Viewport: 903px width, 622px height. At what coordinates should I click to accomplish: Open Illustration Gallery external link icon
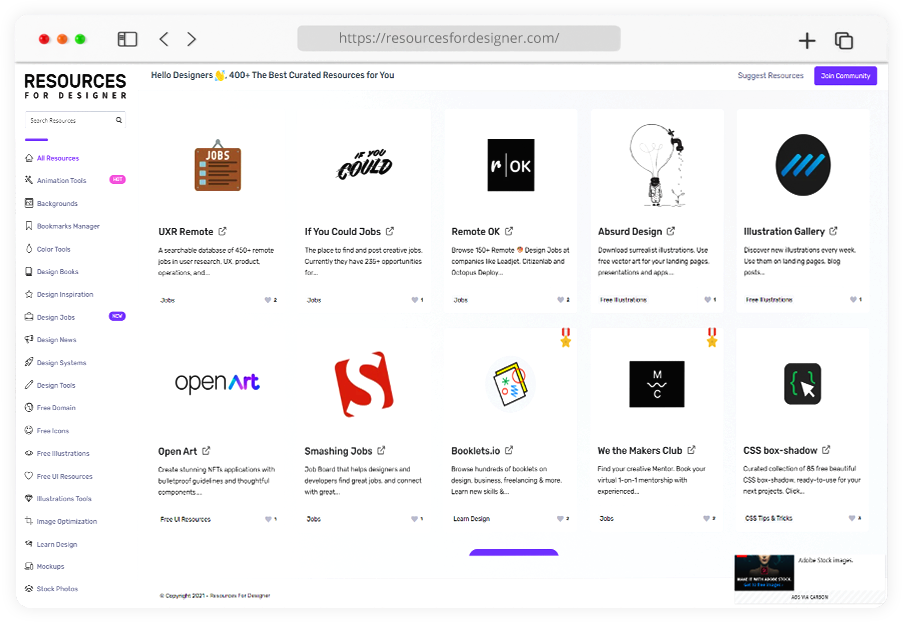pyautogui.click(x=833, y=231)
